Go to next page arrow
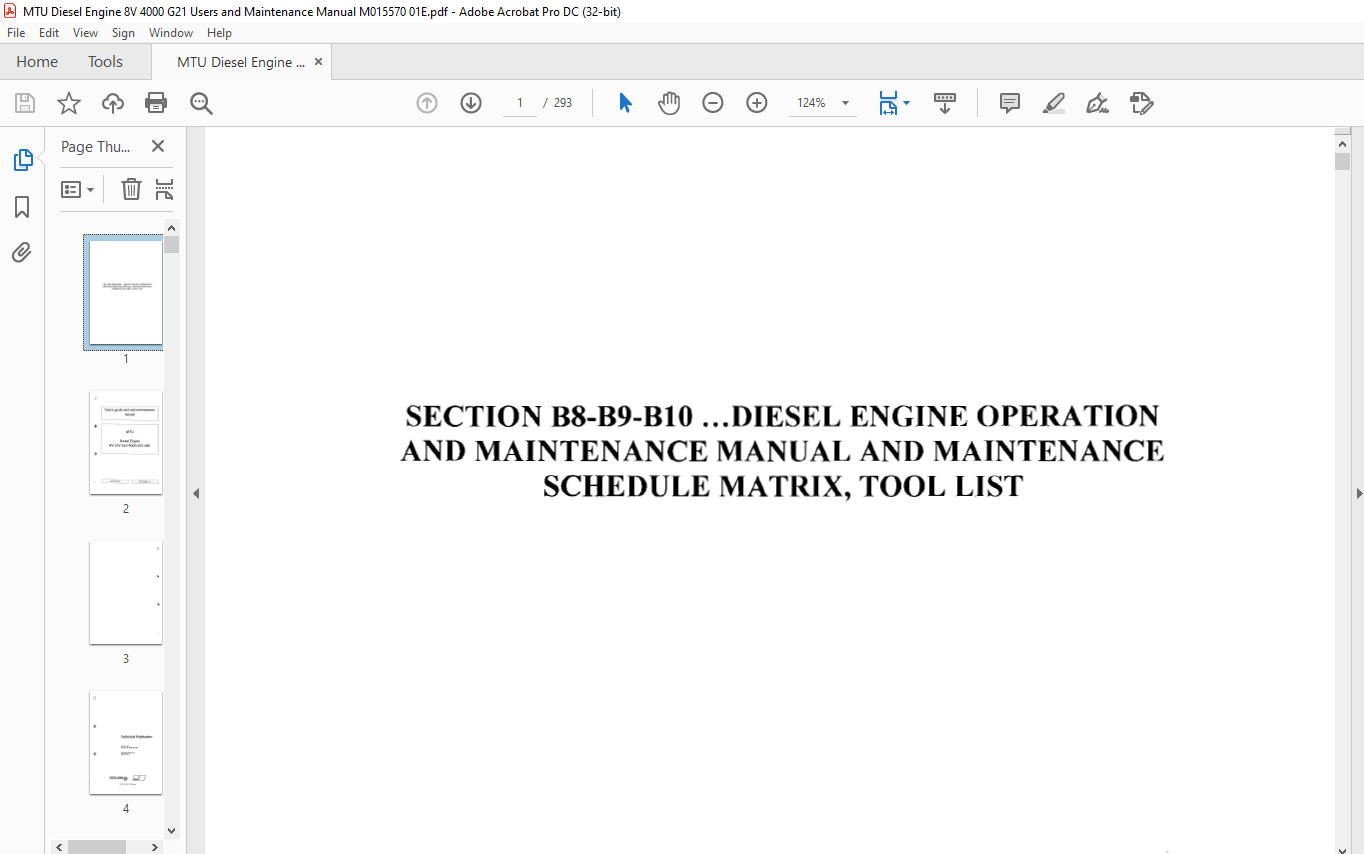This screenshot has width=1364, height=854. (471, 103)
